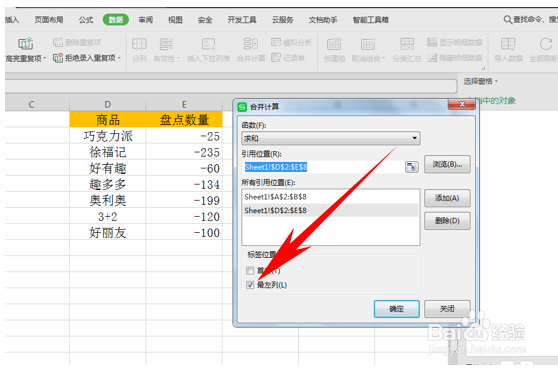This screenshot has height=369, width=558.
Task: Select Sheet1!$A$2:$B$8 in reference list
Action: pyautogui.click(x=331, y=197)
